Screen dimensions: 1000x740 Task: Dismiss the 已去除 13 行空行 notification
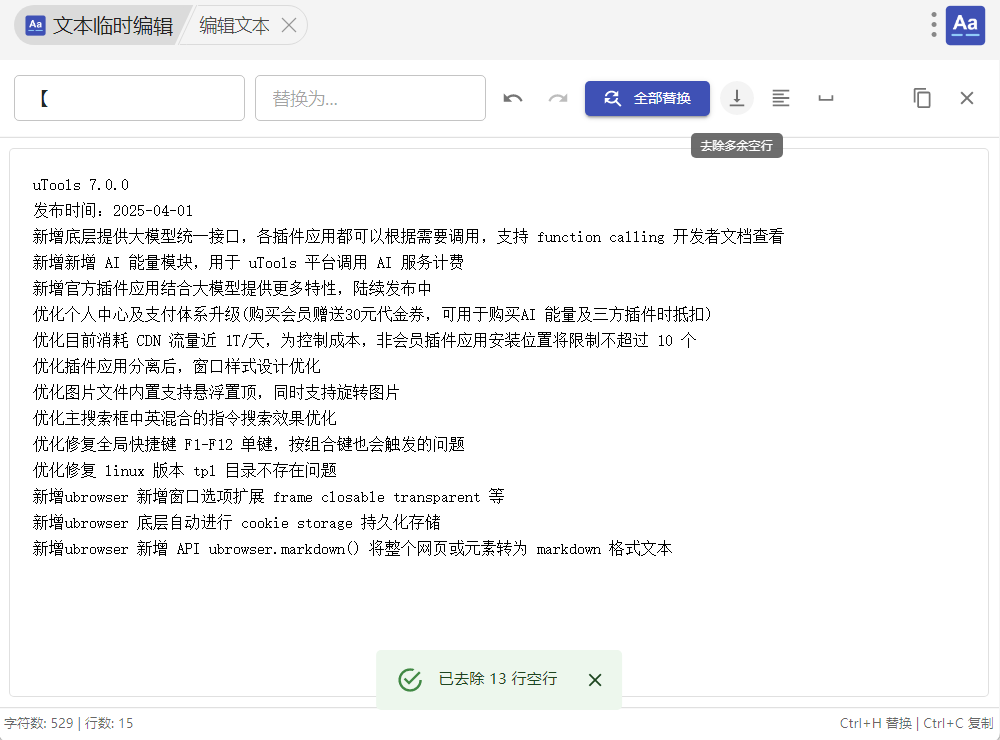pyautogui.click(x=595, y=680)
